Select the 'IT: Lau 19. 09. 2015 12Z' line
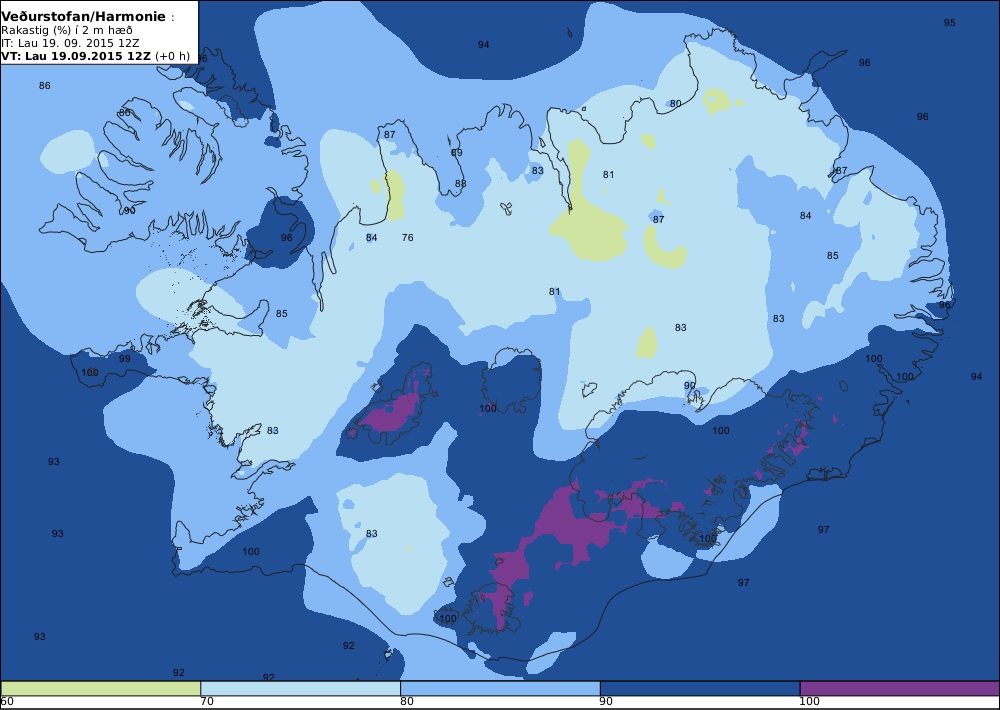The image size is (1000, 710). [70, 43]
